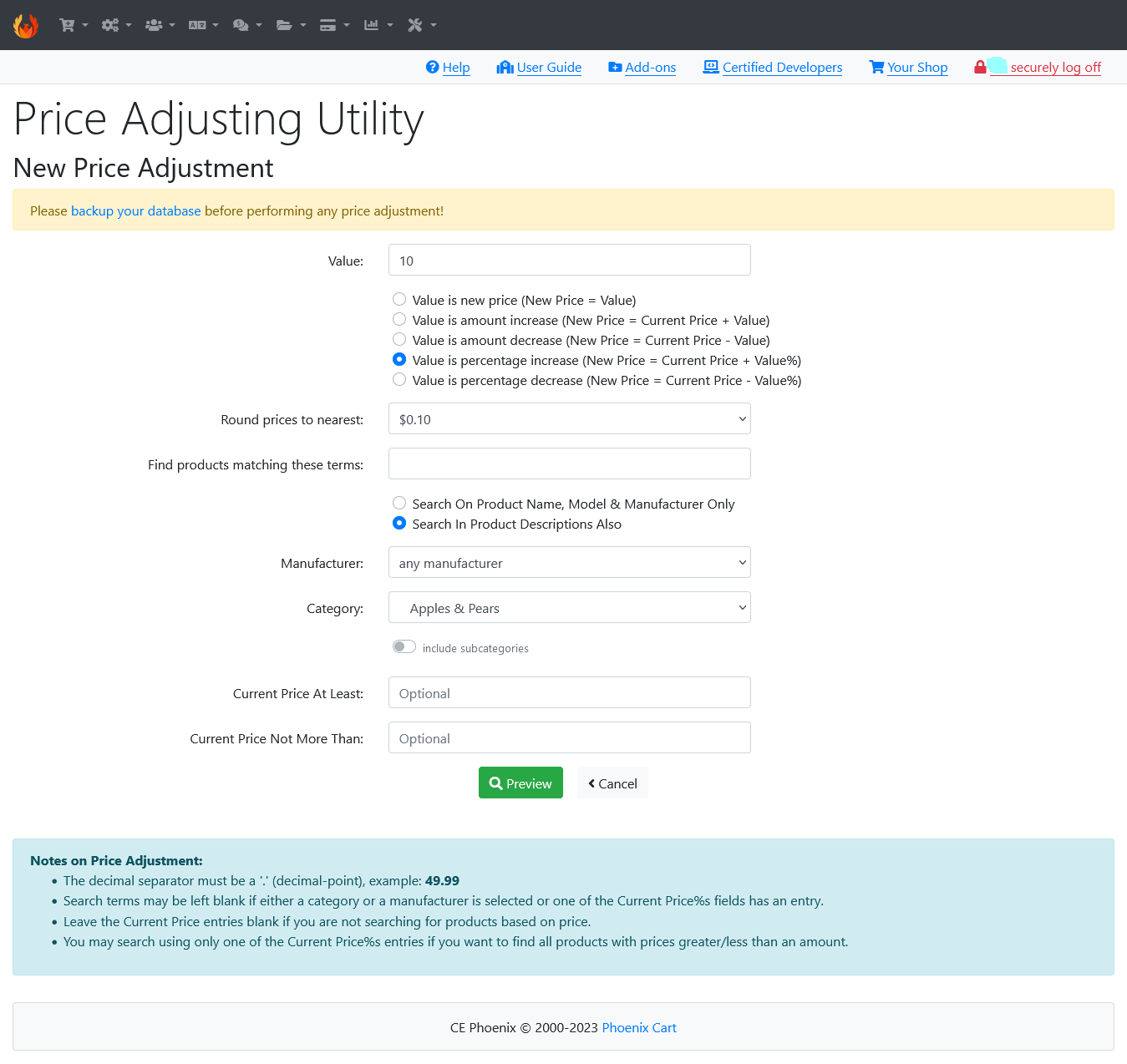Choose 'Search On Product Name, Model & Manufacturer Only'
1127x1064 pixels.
[x=399, y=503]
